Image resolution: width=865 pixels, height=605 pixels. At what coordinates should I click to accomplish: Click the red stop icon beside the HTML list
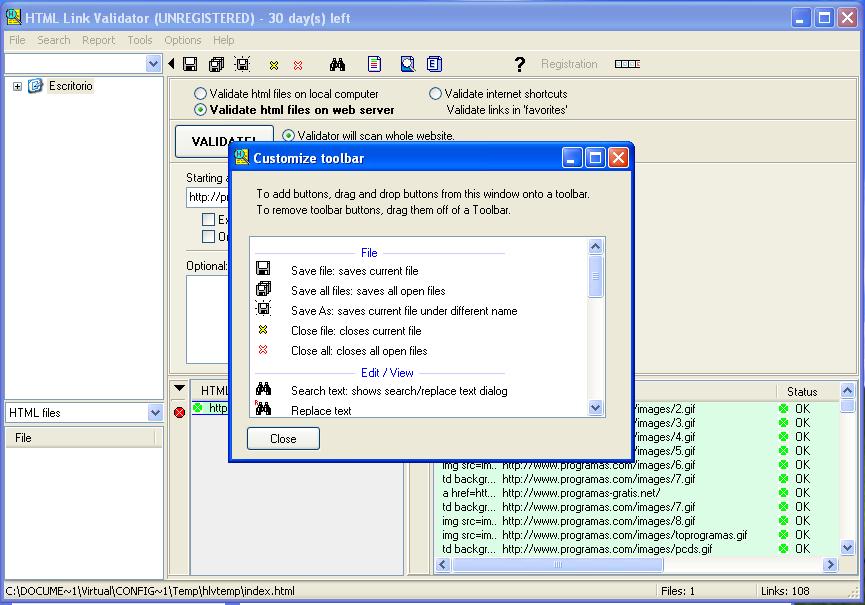(x=179, y=412)
